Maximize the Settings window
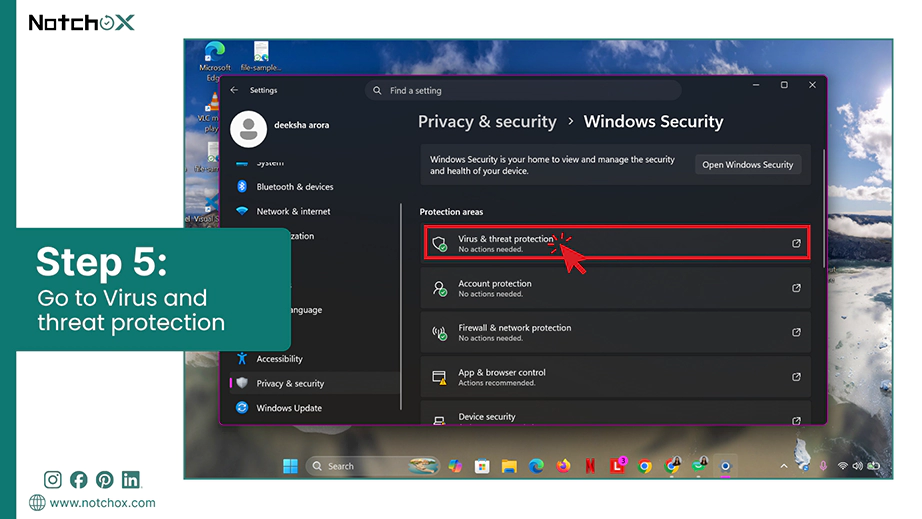Image resolution: width=922 pixels, height=519 pixels. pyautogui.click(x=784, y=85)
